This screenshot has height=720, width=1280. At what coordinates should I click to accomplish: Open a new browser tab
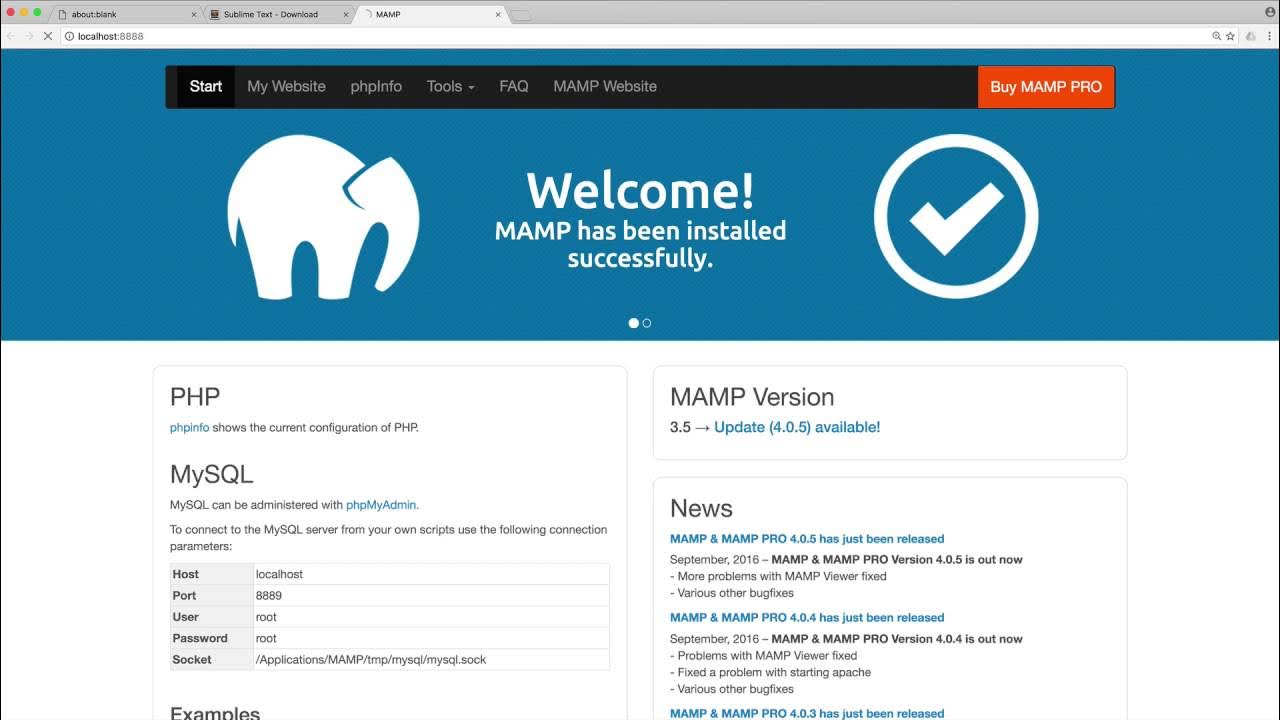[x=522, y=15]
